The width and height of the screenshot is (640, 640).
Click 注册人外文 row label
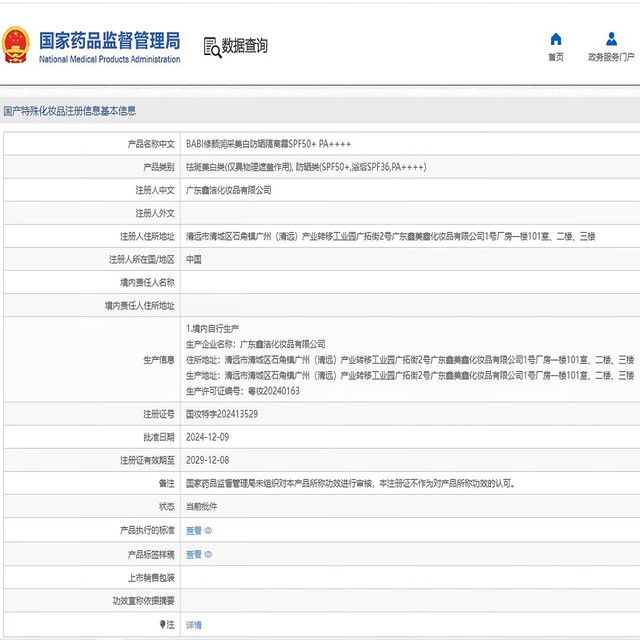coord(155,213)
